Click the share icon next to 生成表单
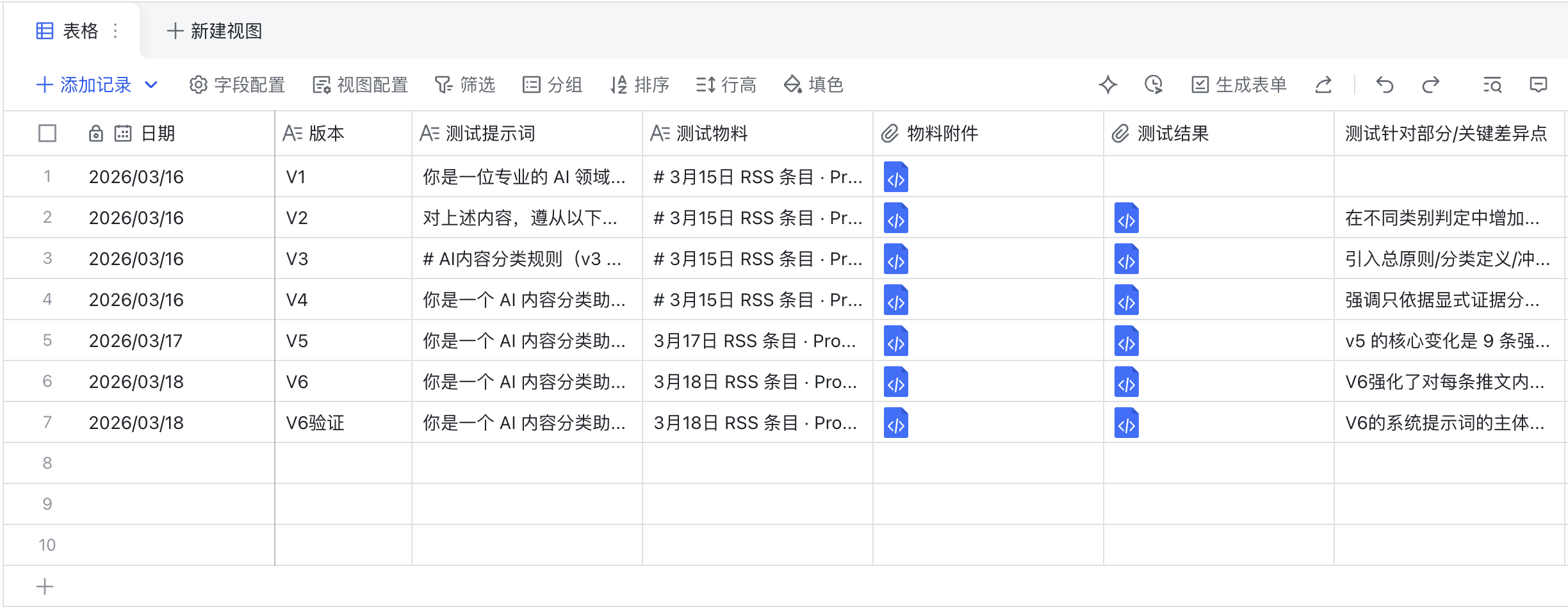Screen dimensions: 1568x607 click(x=1324, y=85)
